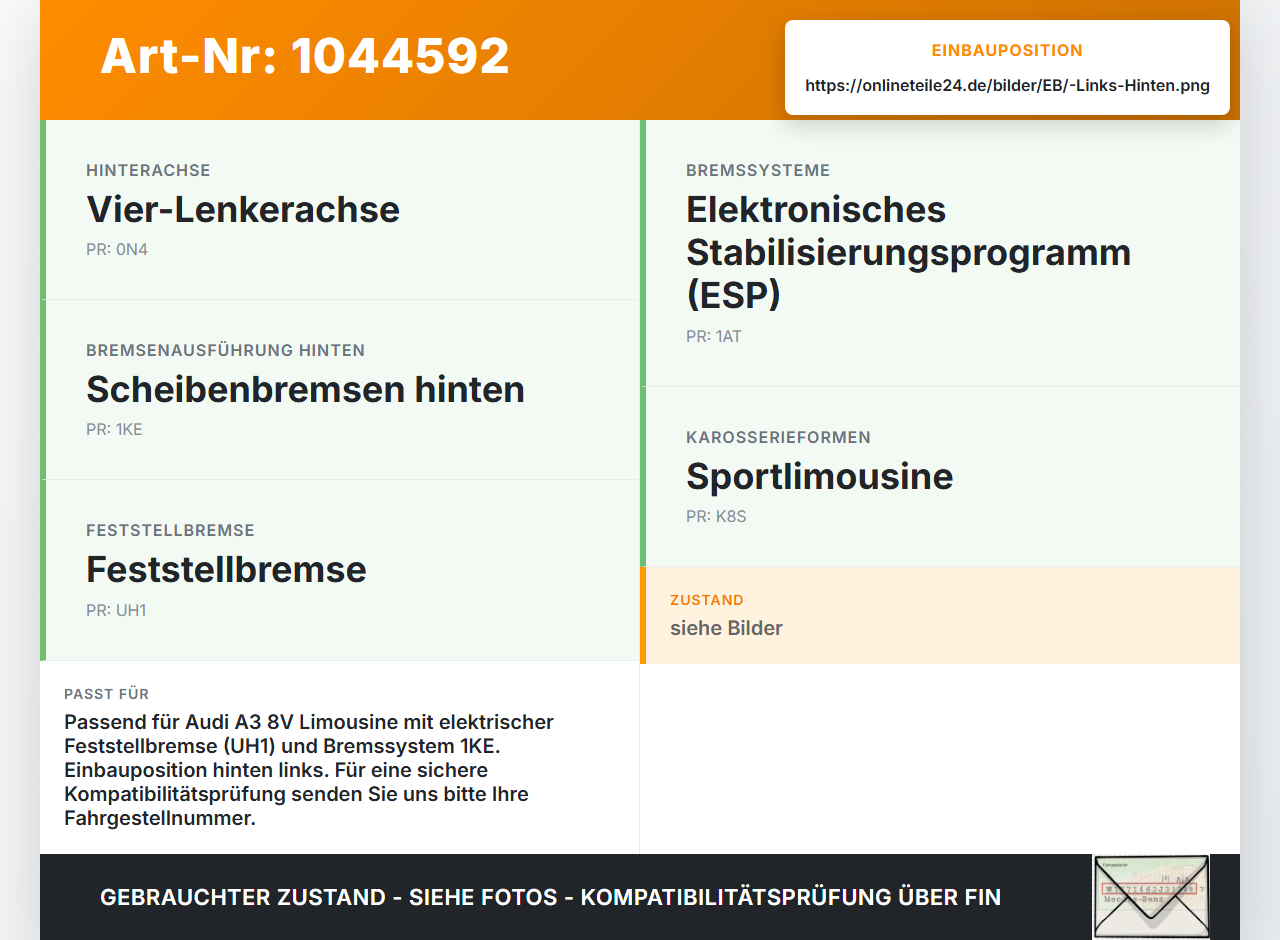Click the envelope icon in the footer
The height and width of the screenshot is (940, 1280).
[1151, 897]
